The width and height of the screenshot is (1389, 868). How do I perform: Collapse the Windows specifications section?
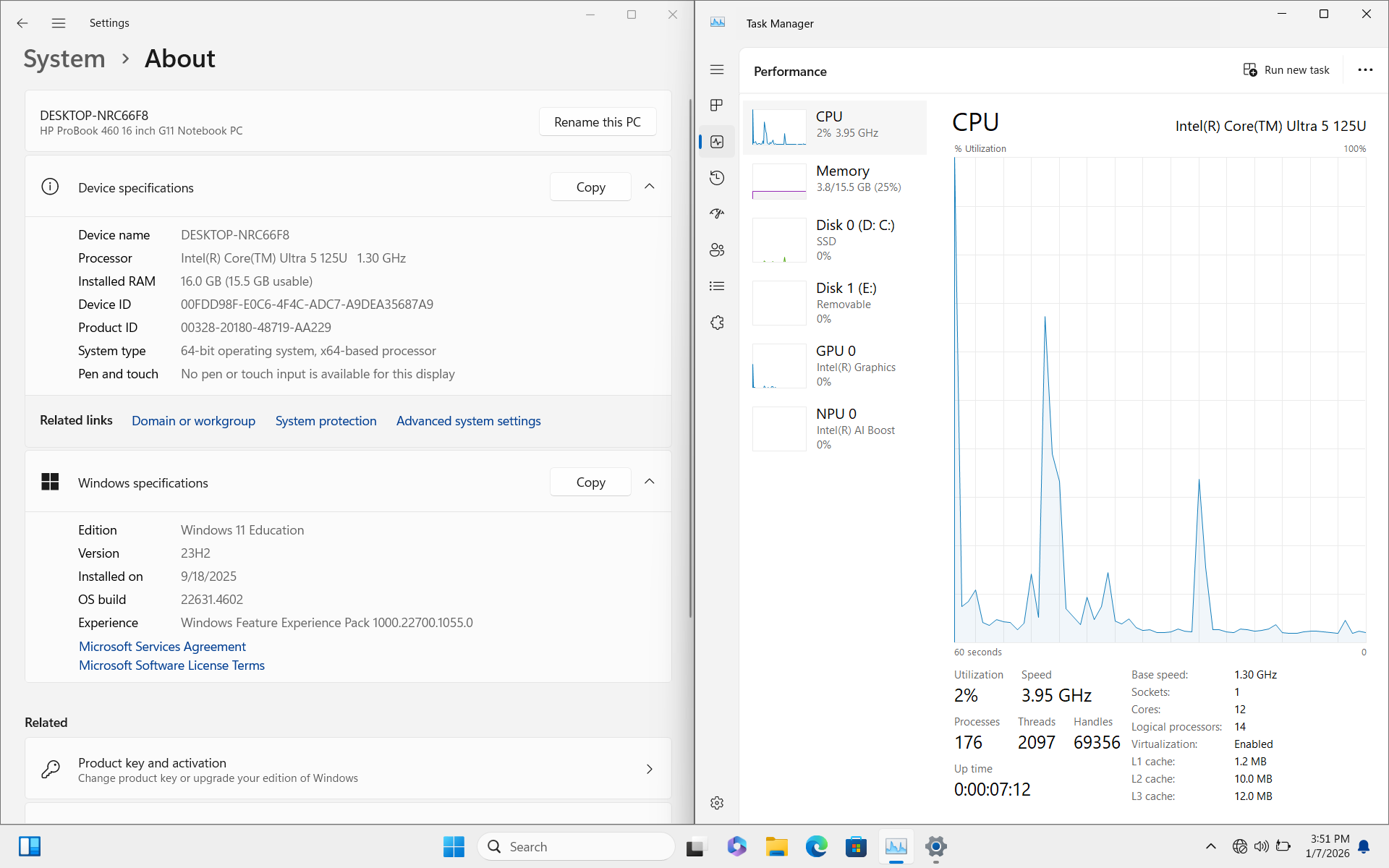649,482
